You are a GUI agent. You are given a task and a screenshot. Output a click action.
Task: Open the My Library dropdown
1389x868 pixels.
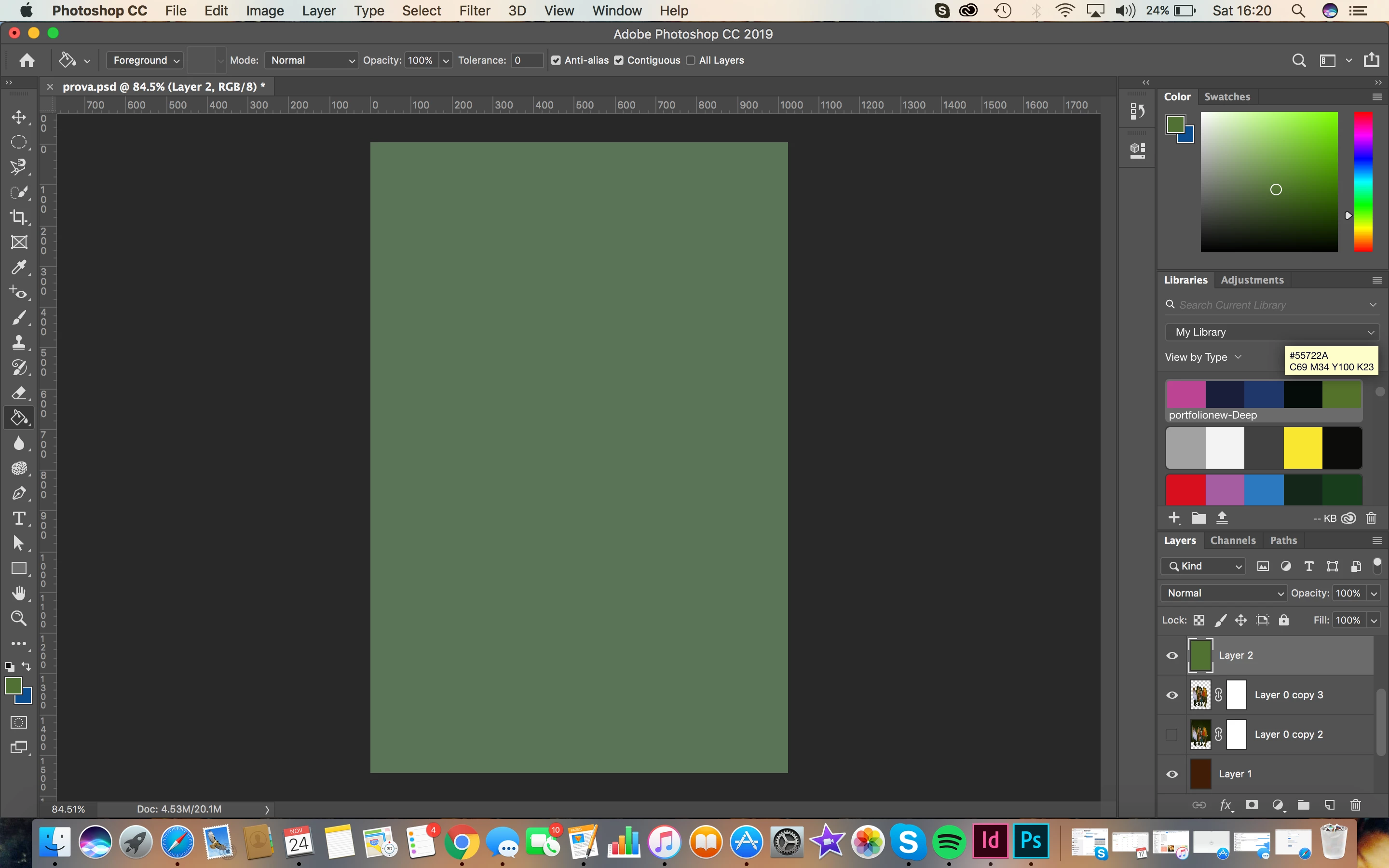[x=1272, y=332]
